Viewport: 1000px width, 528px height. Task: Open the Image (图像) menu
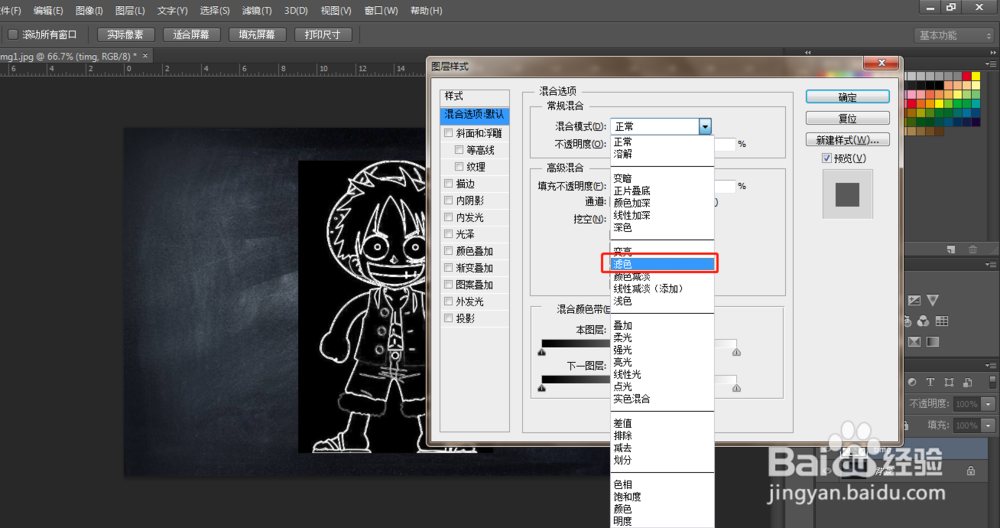coord(89,11)
